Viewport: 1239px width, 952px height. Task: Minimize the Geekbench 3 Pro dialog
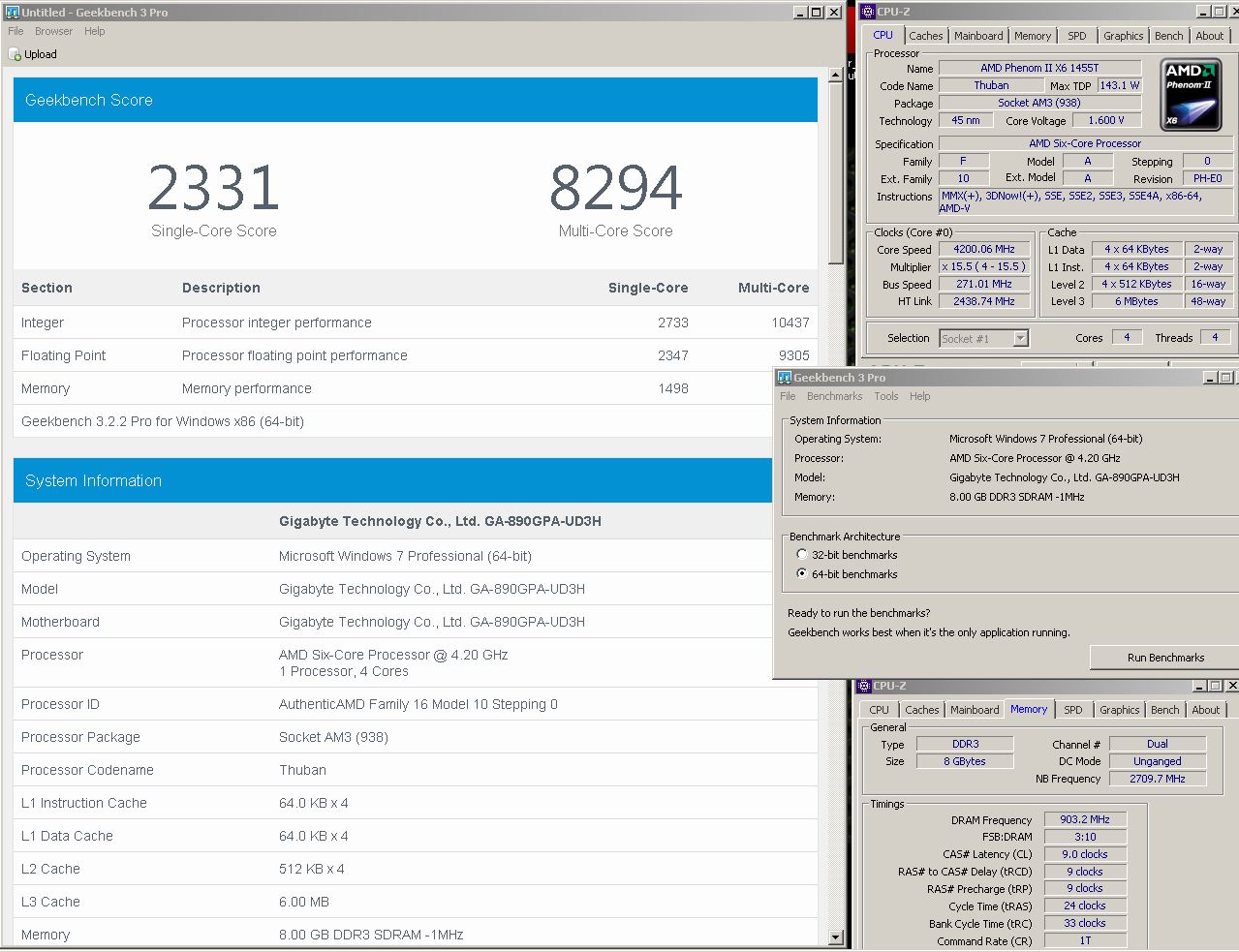(1210, 378)
